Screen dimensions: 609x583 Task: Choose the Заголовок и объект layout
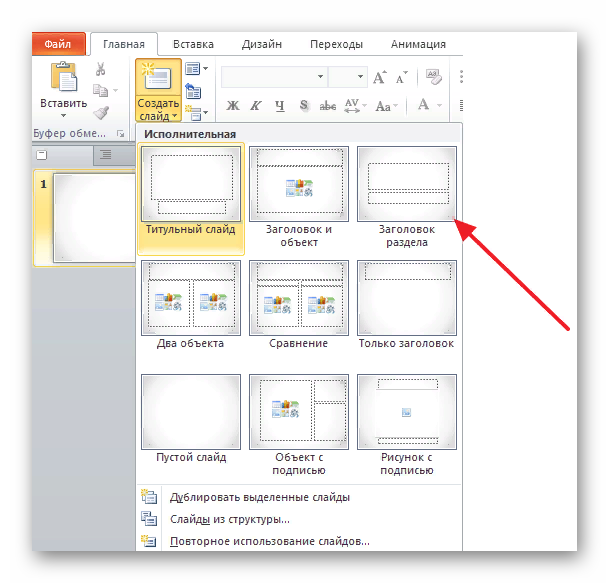click(x=299, y=199)
